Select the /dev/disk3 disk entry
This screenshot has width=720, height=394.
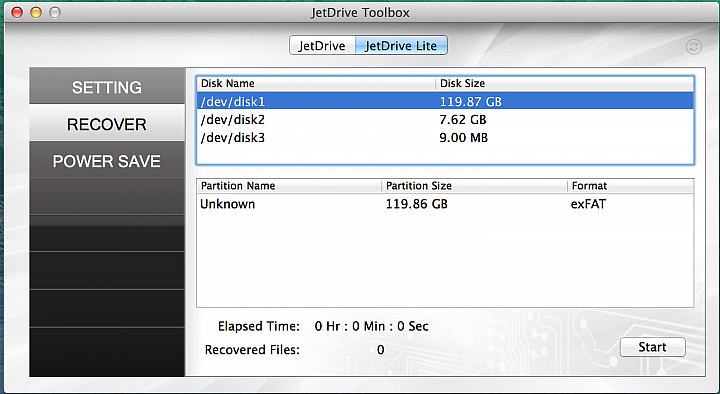tap(445, 137)
